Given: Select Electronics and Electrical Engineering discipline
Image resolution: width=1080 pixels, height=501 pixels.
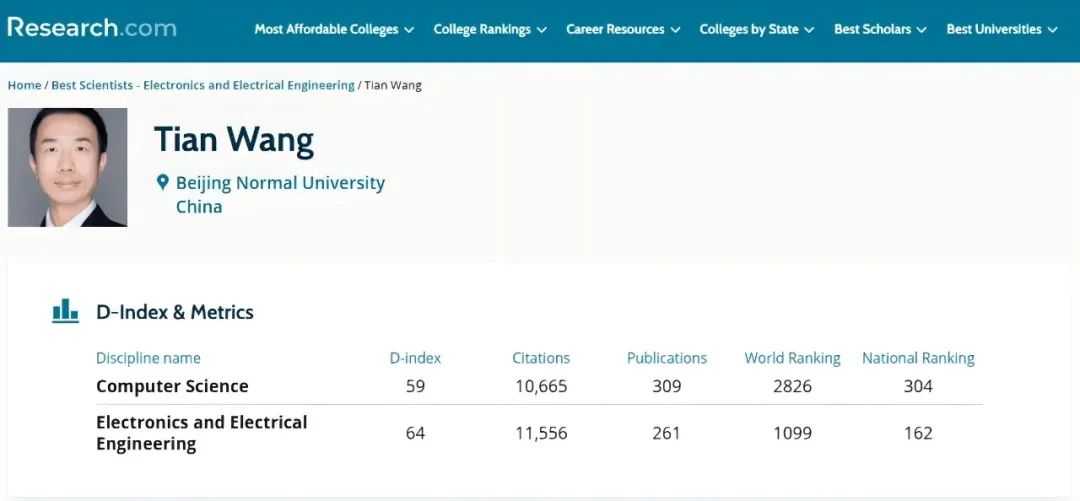Looking at the screenshot, I should click(201, 433).
